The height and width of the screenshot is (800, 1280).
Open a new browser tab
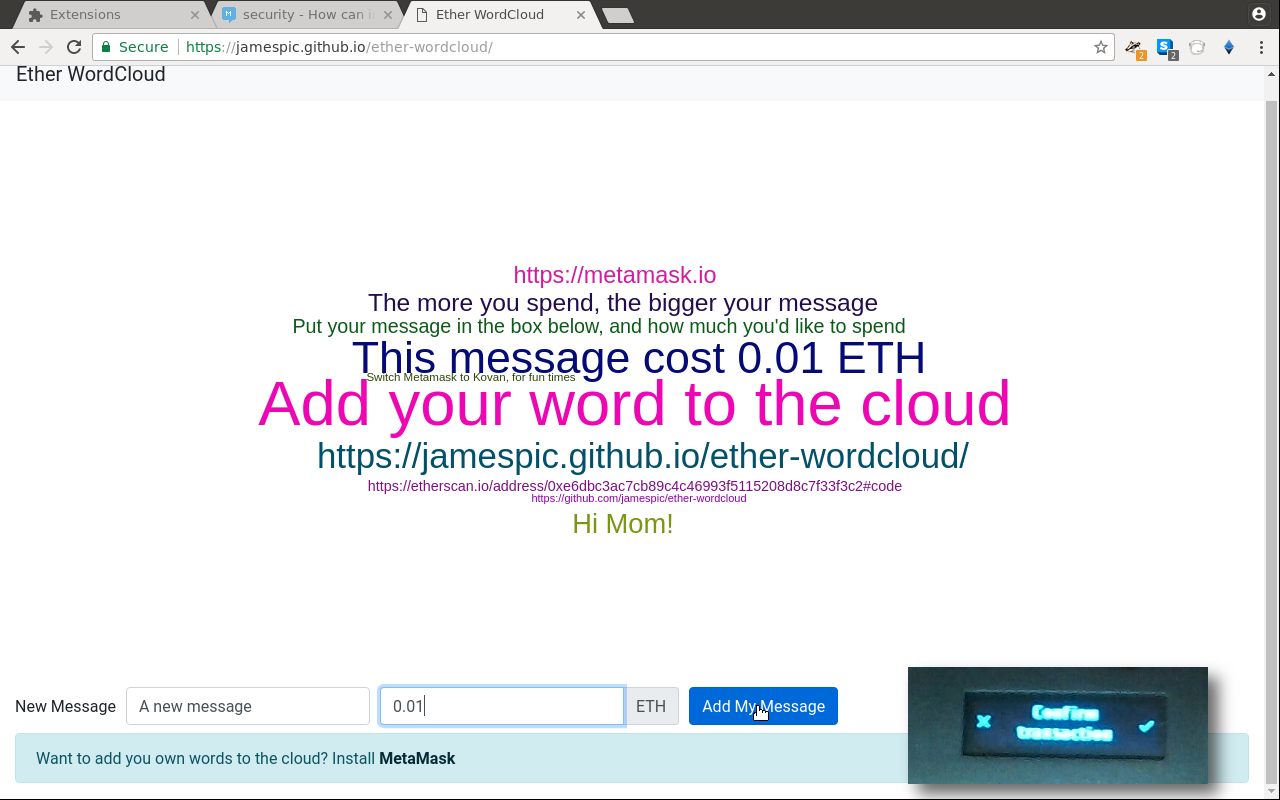[618, 15]
